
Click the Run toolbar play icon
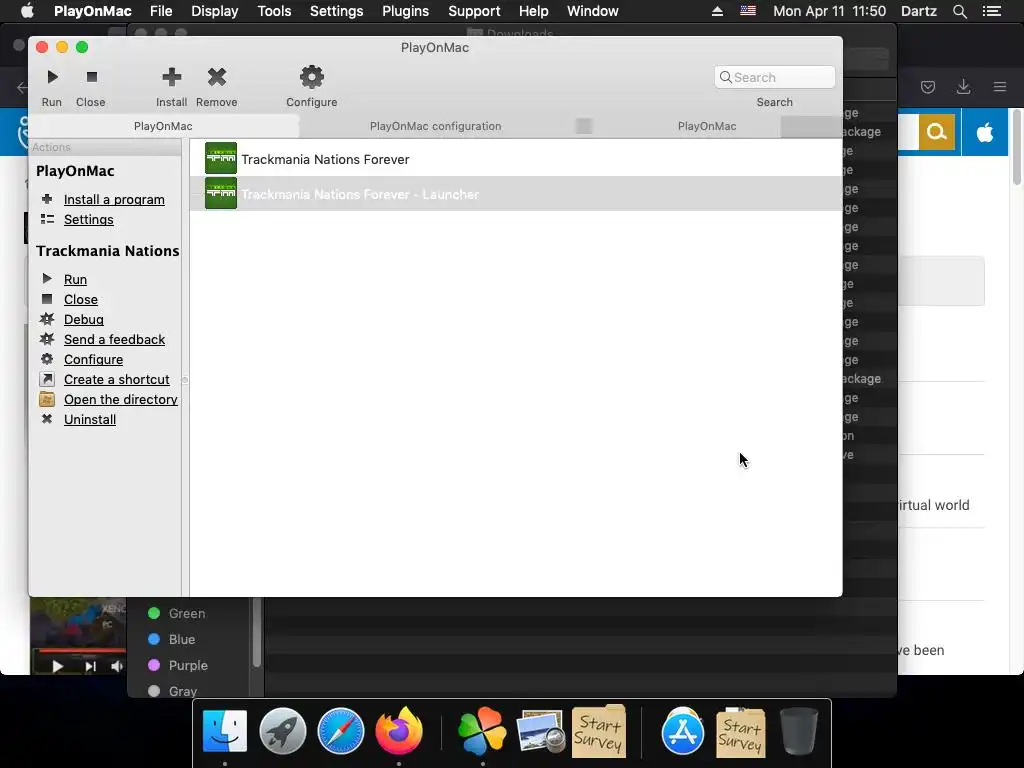pos(52,77)
